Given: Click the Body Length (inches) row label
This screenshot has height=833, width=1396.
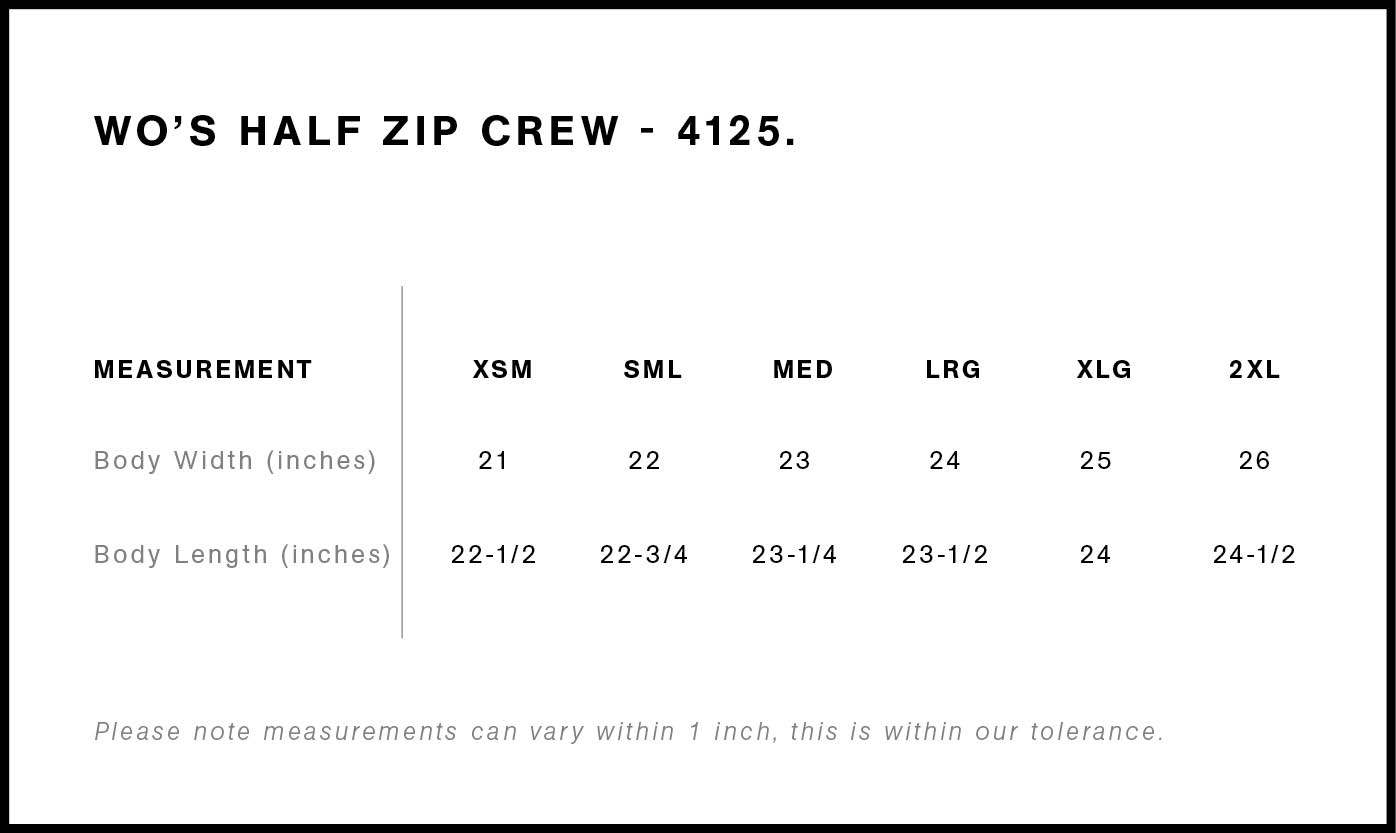Looking at the screenshot, I should (x=242, y=555).
